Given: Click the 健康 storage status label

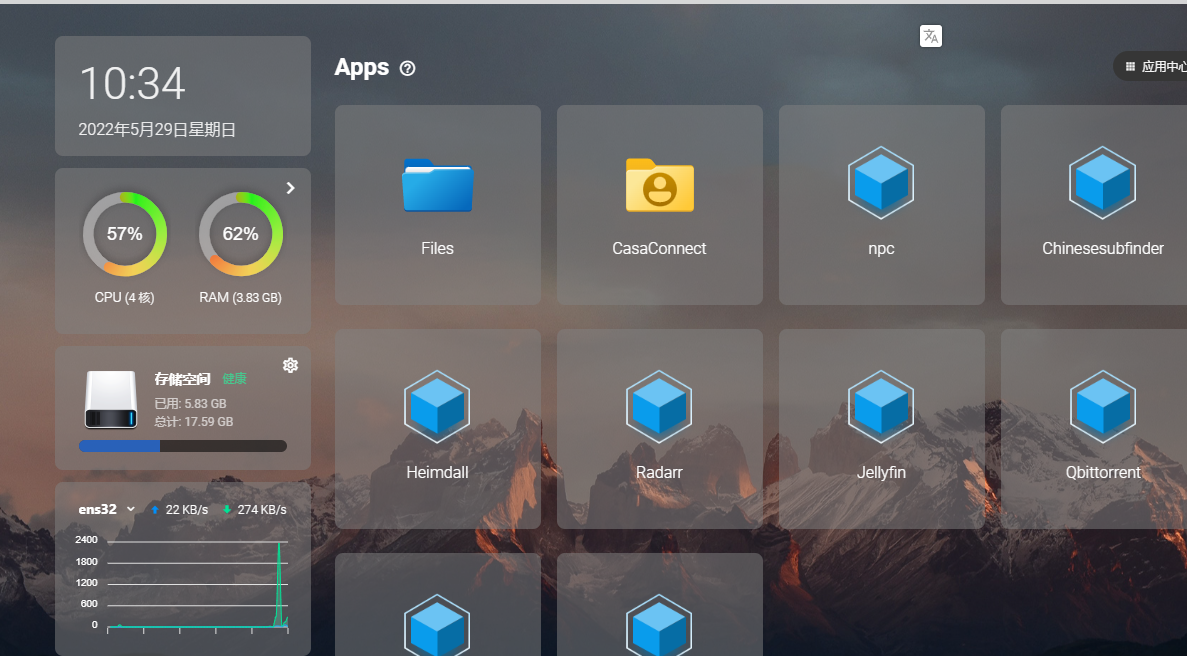Looking at the screenshot, I should (235, 378).
